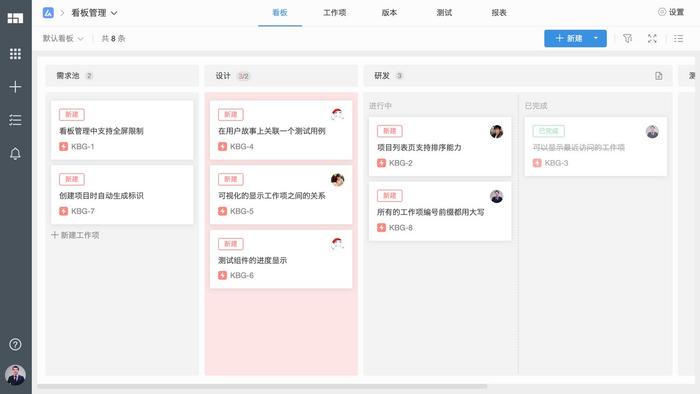Open the help question mark icon
The image size is (700, 394).
pos(15,344)
